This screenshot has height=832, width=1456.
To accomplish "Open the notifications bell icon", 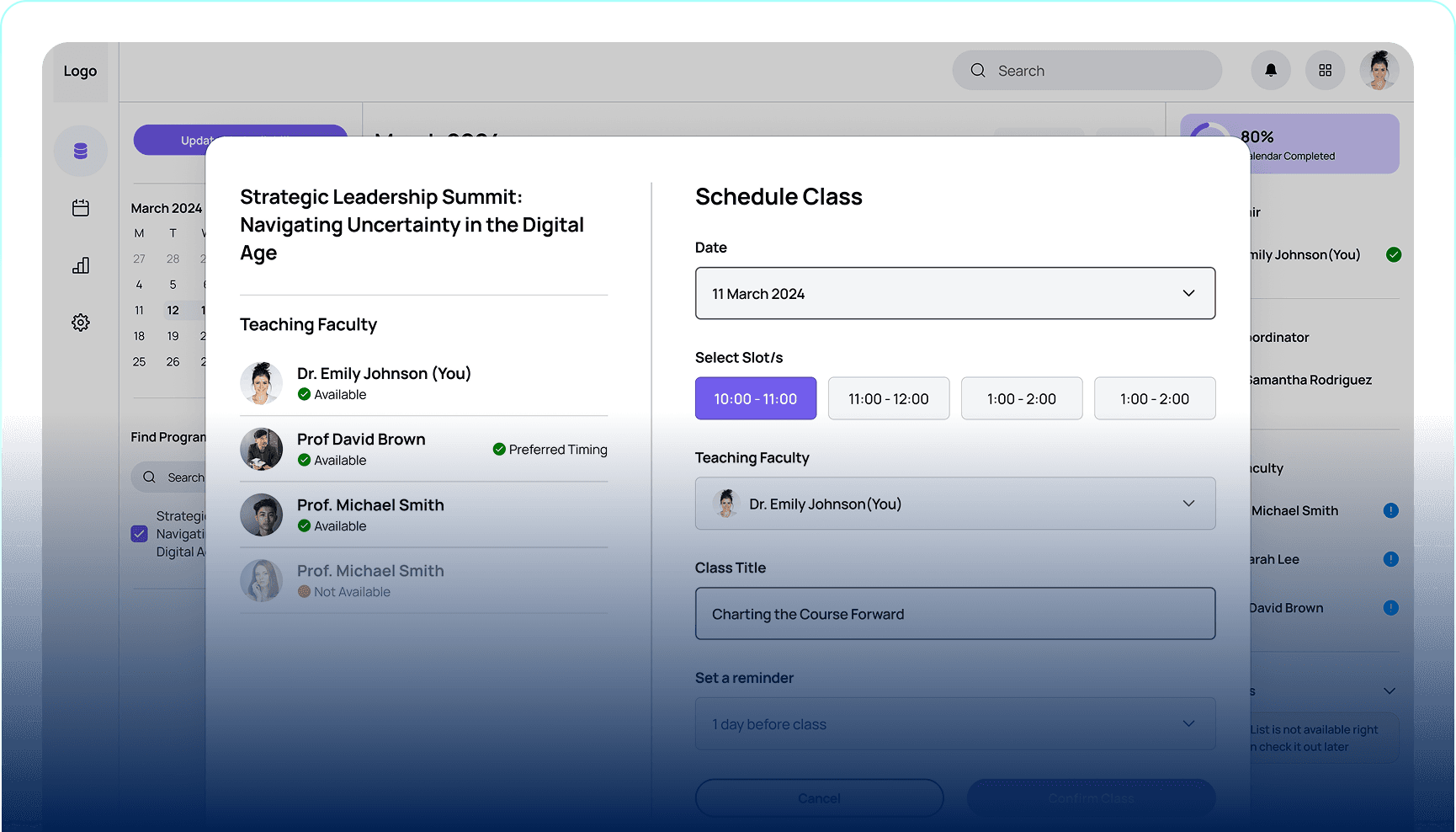I will coord(1271,71).
